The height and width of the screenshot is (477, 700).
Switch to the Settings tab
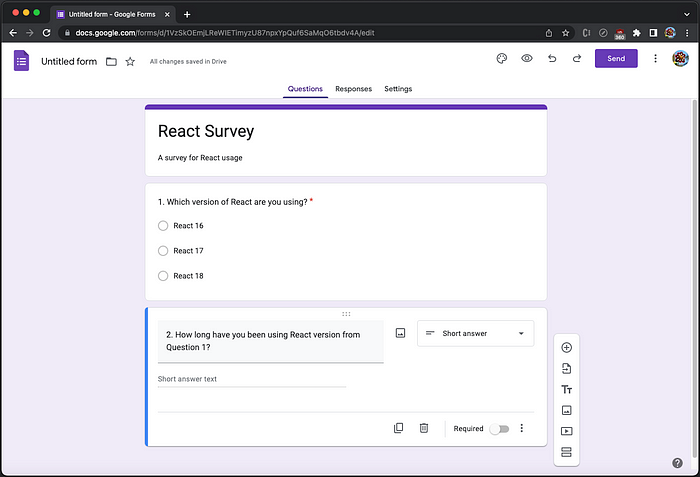click(x=398, y=89)
